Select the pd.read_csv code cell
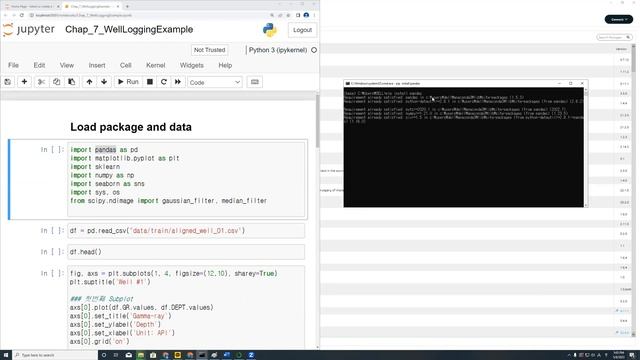The image size is (640, 360). [186, 231]
